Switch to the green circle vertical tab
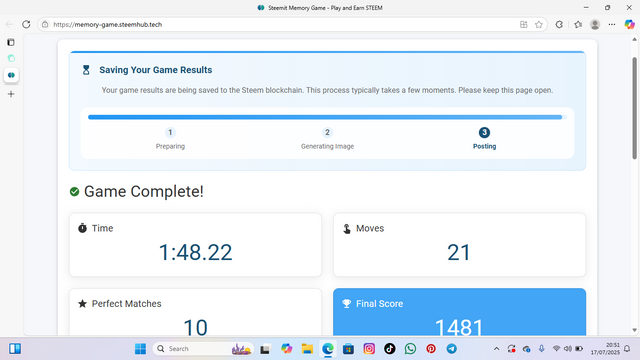640x360 pixels. [x=11, y=58]
